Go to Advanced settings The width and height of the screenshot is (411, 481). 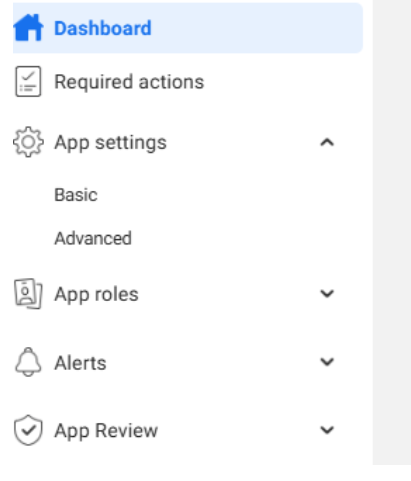(x=93, y=238)
